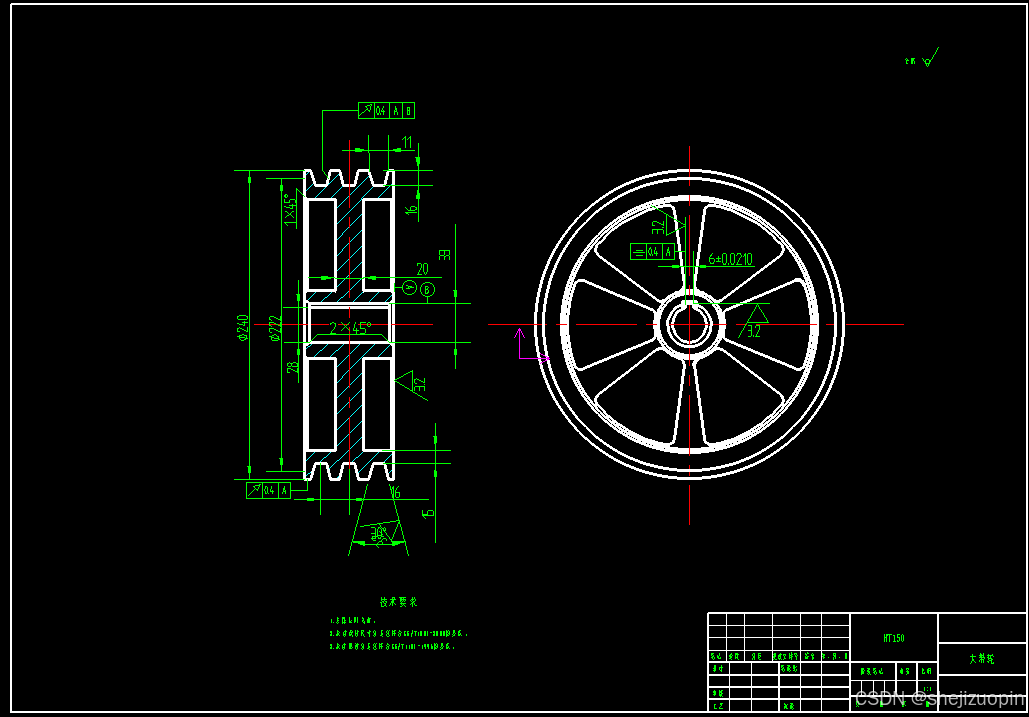Click the datum B circle symbol
The image size is (1029, 717).
point(427,289)
